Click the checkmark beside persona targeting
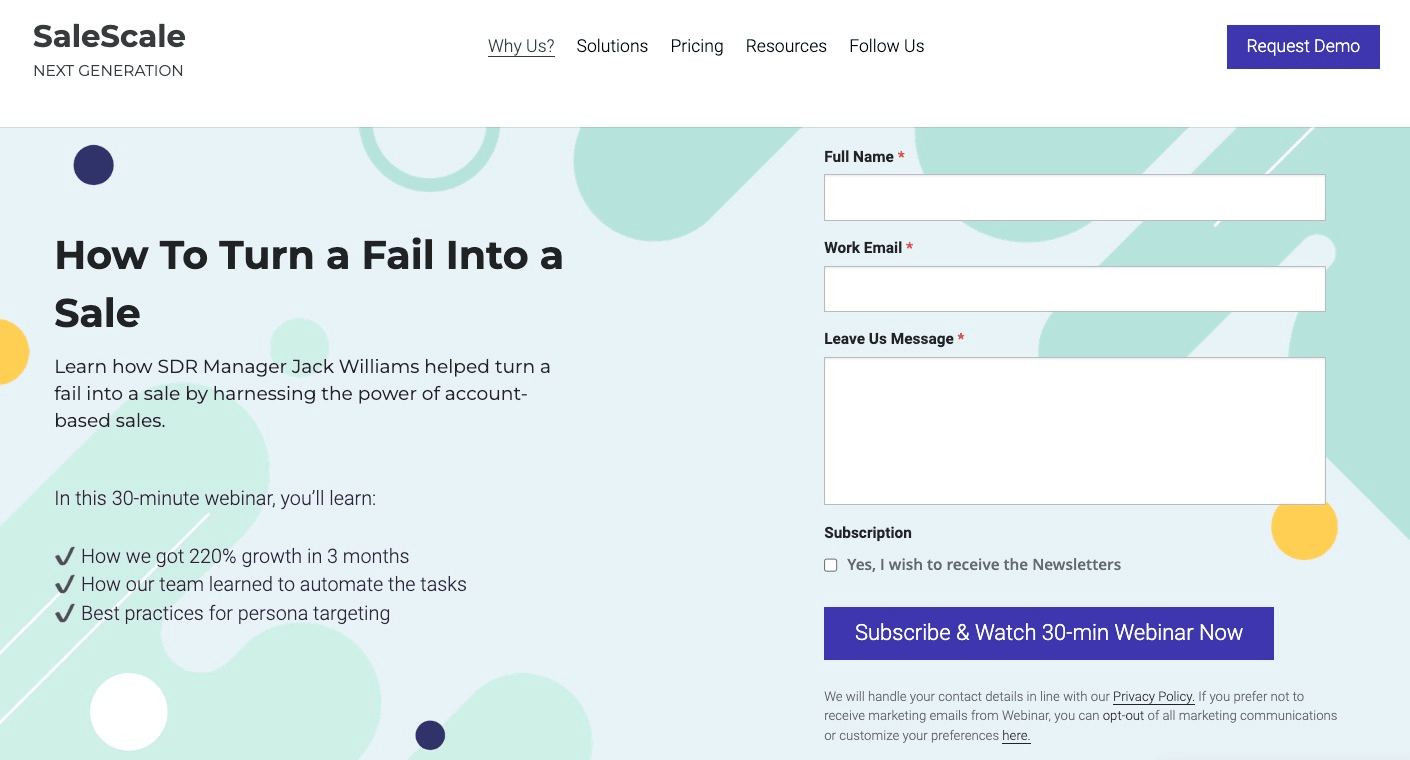 point(65,613)
